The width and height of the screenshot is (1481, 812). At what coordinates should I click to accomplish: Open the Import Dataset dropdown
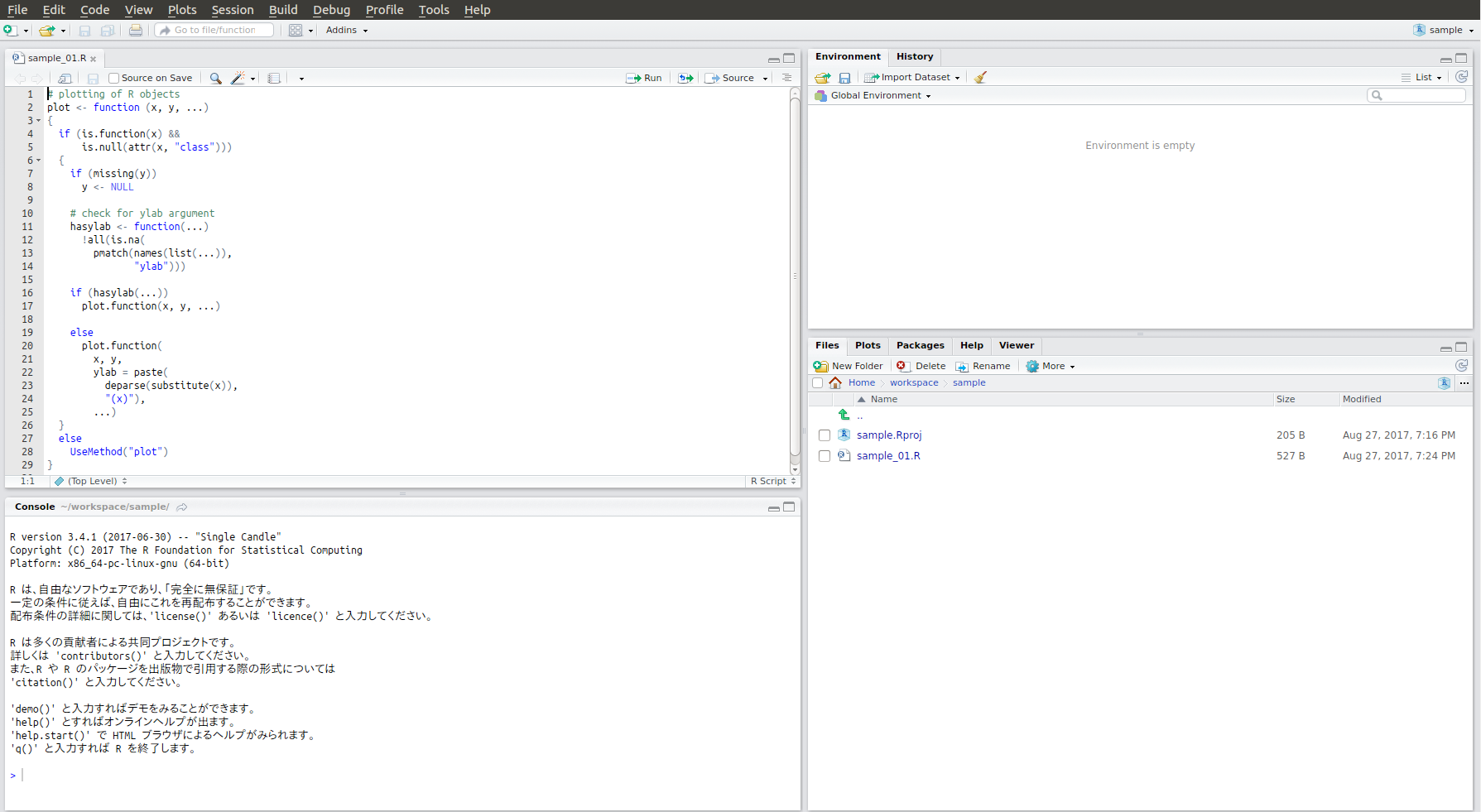pyautogui.click(x=912, y=78)
